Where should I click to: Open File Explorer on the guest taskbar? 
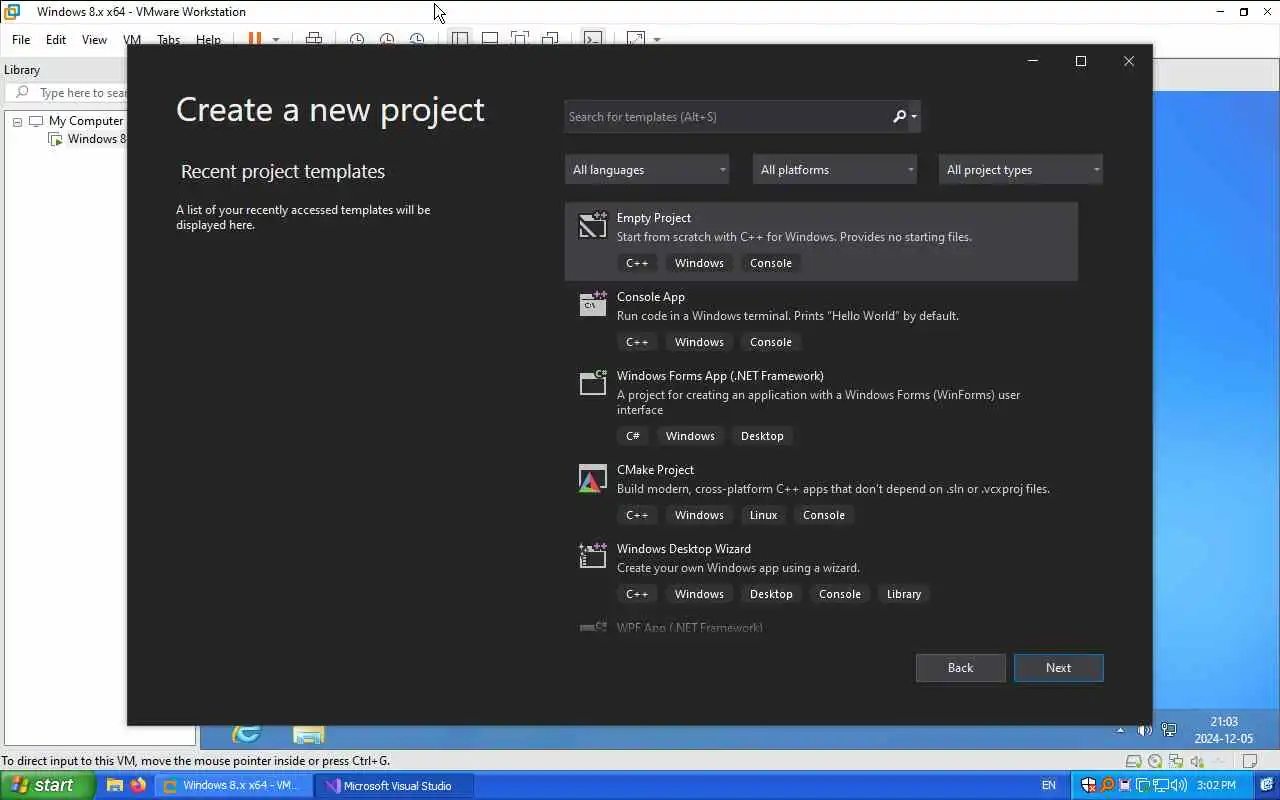click(309, 735)
